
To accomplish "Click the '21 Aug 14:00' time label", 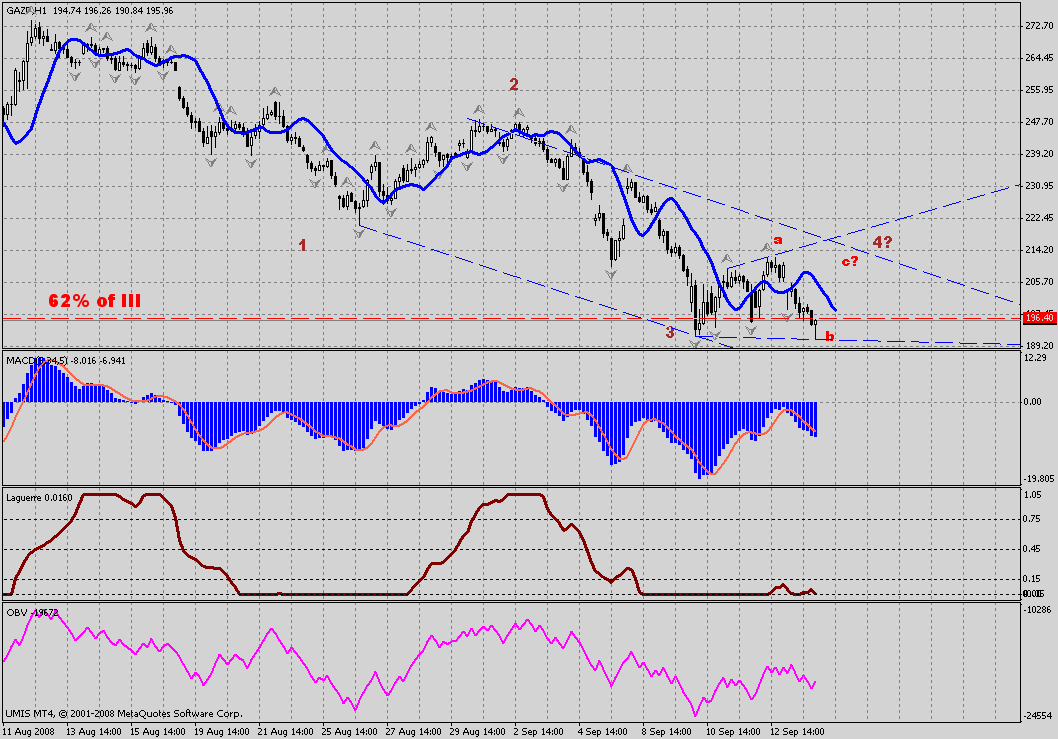I will coord(286,732).
